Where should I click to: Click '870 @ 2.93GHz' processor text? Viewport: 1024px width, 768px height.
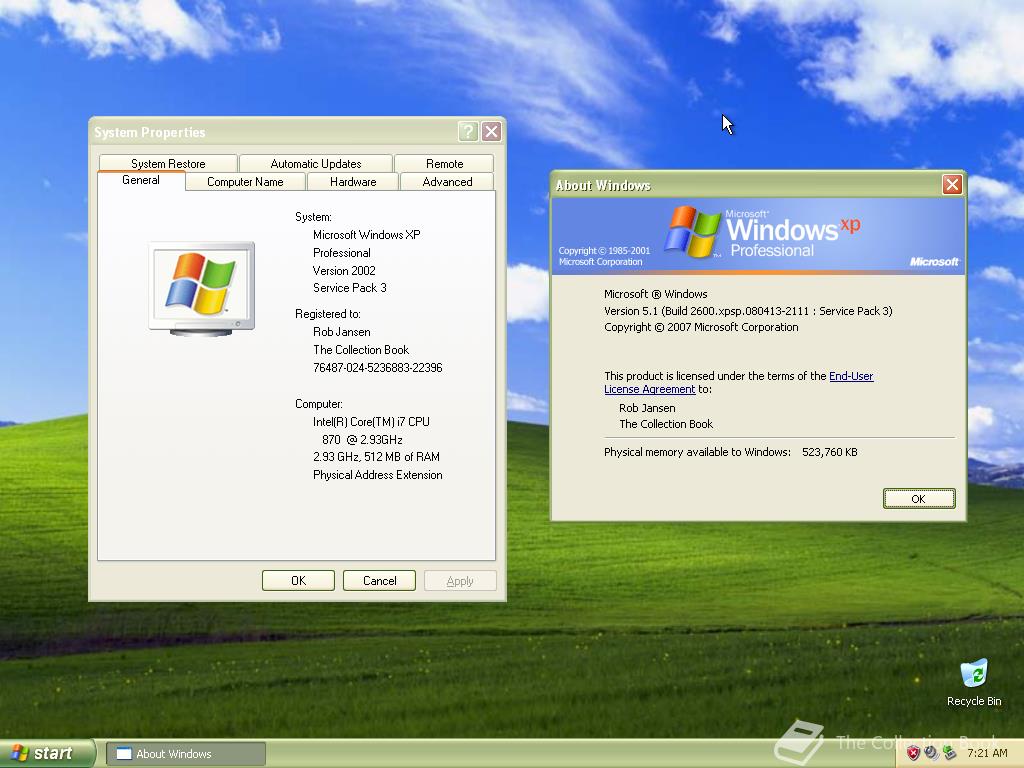point(362,440)
